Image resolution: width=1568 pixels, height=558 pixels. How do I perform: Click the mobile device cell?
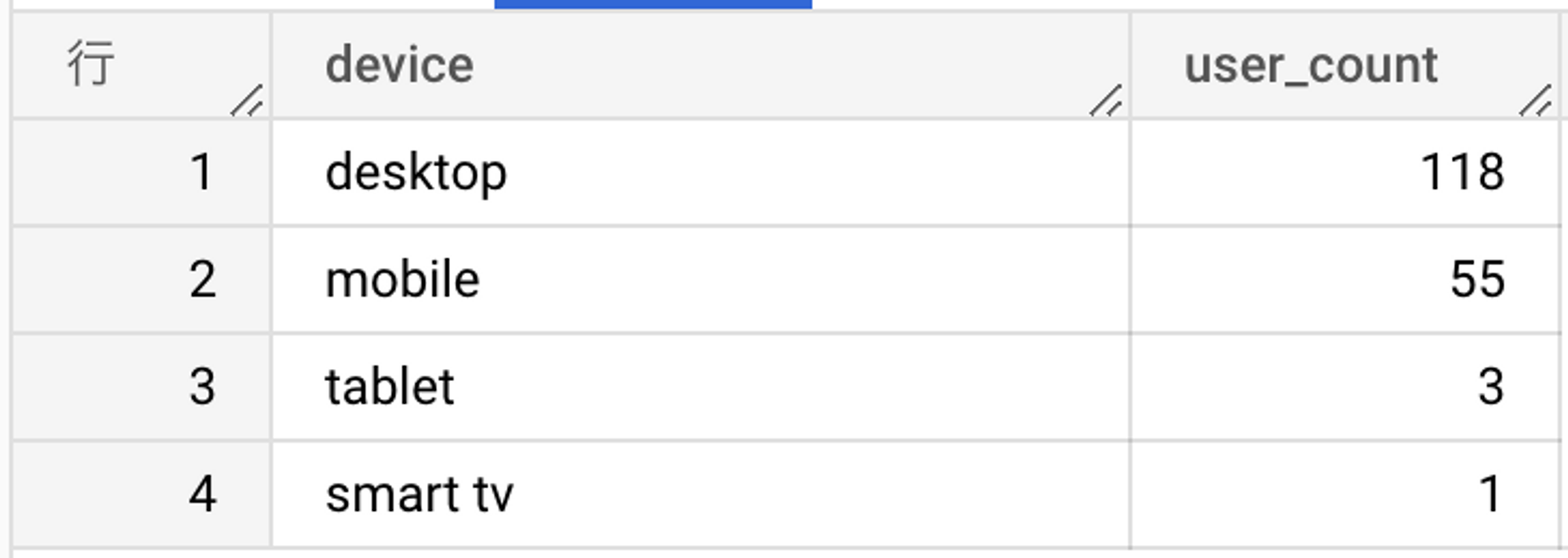pos(701,280)
